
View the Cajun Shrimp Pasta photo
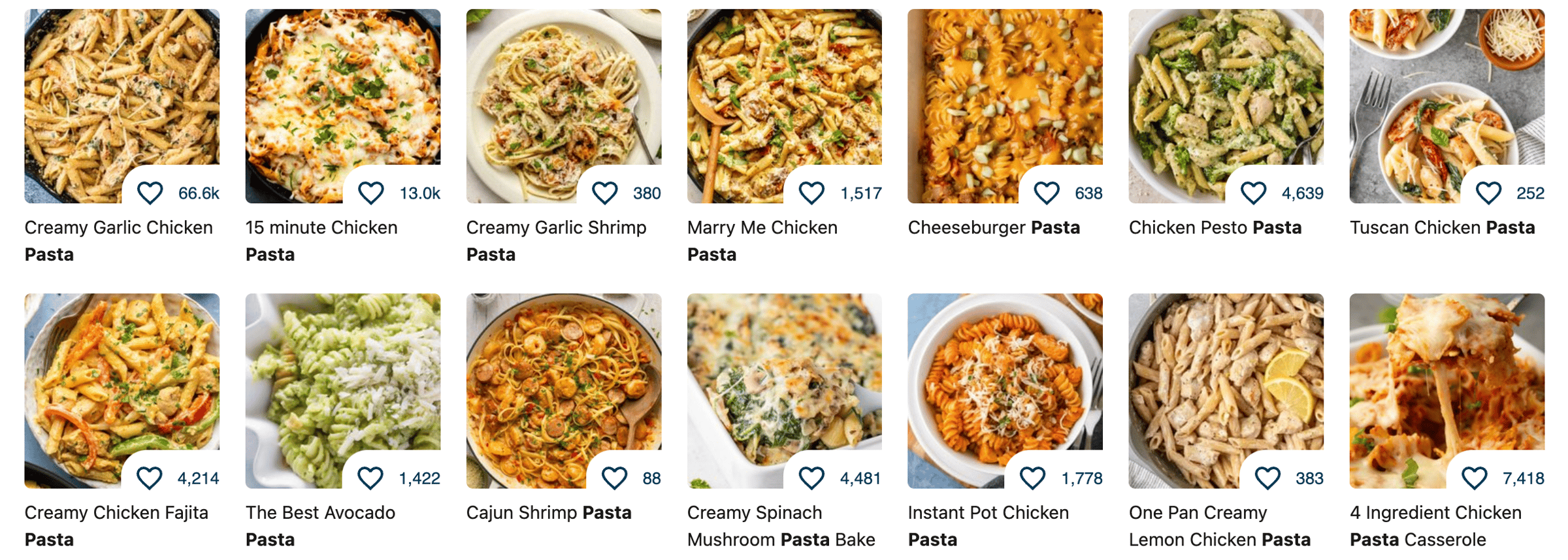[563, 379]
